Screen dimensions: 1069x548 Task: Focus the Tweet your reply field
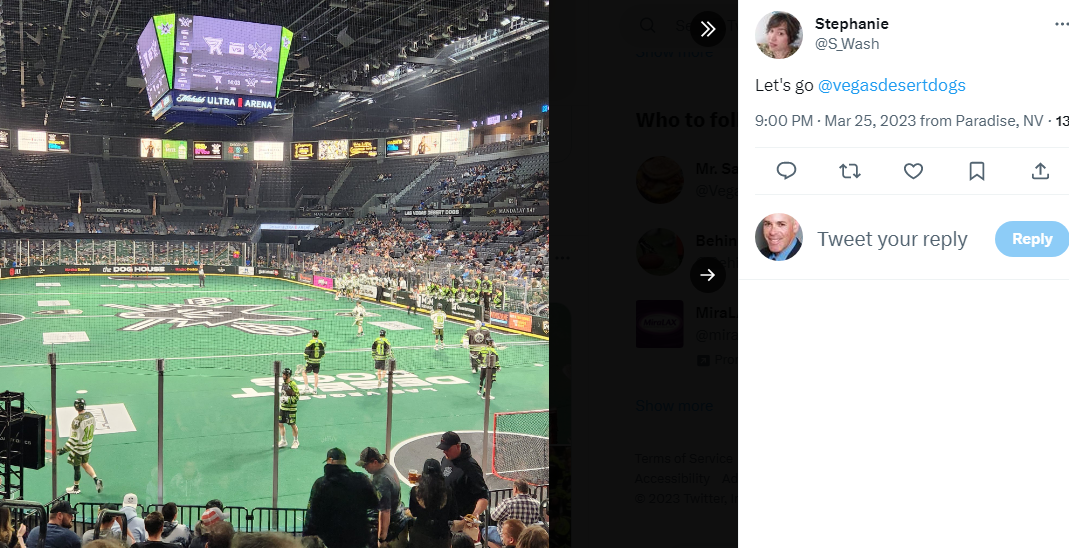(x=892, y=239)
